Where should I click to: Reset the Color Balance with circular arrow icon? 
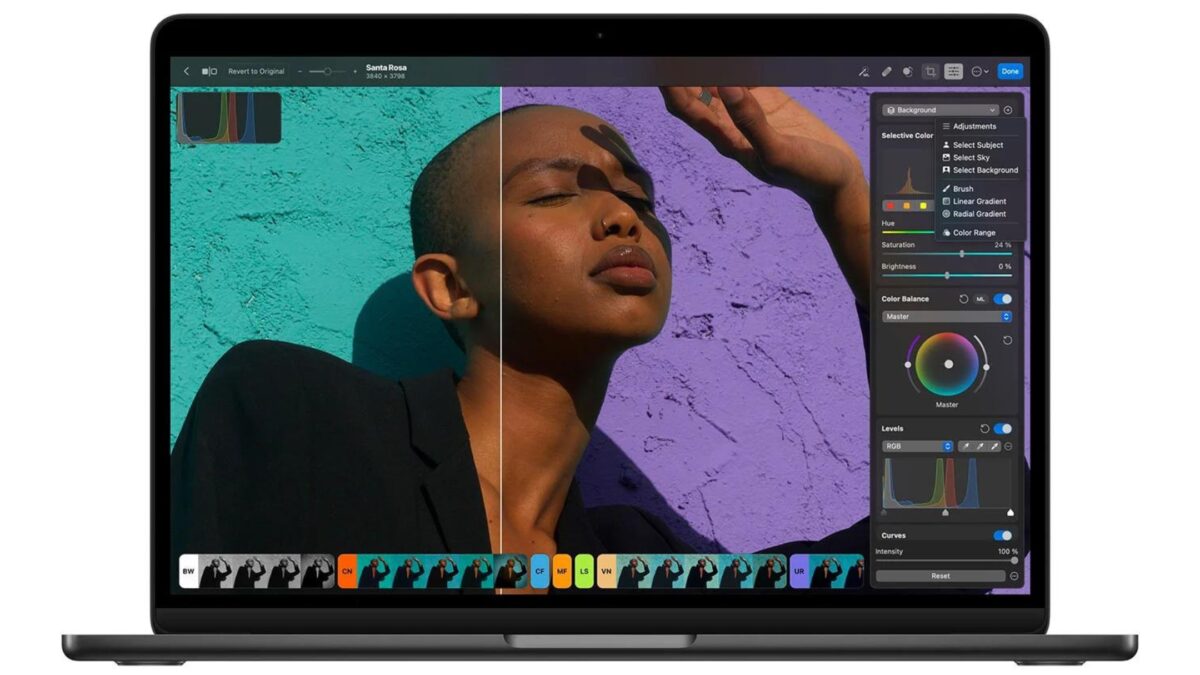click(964, 298)
